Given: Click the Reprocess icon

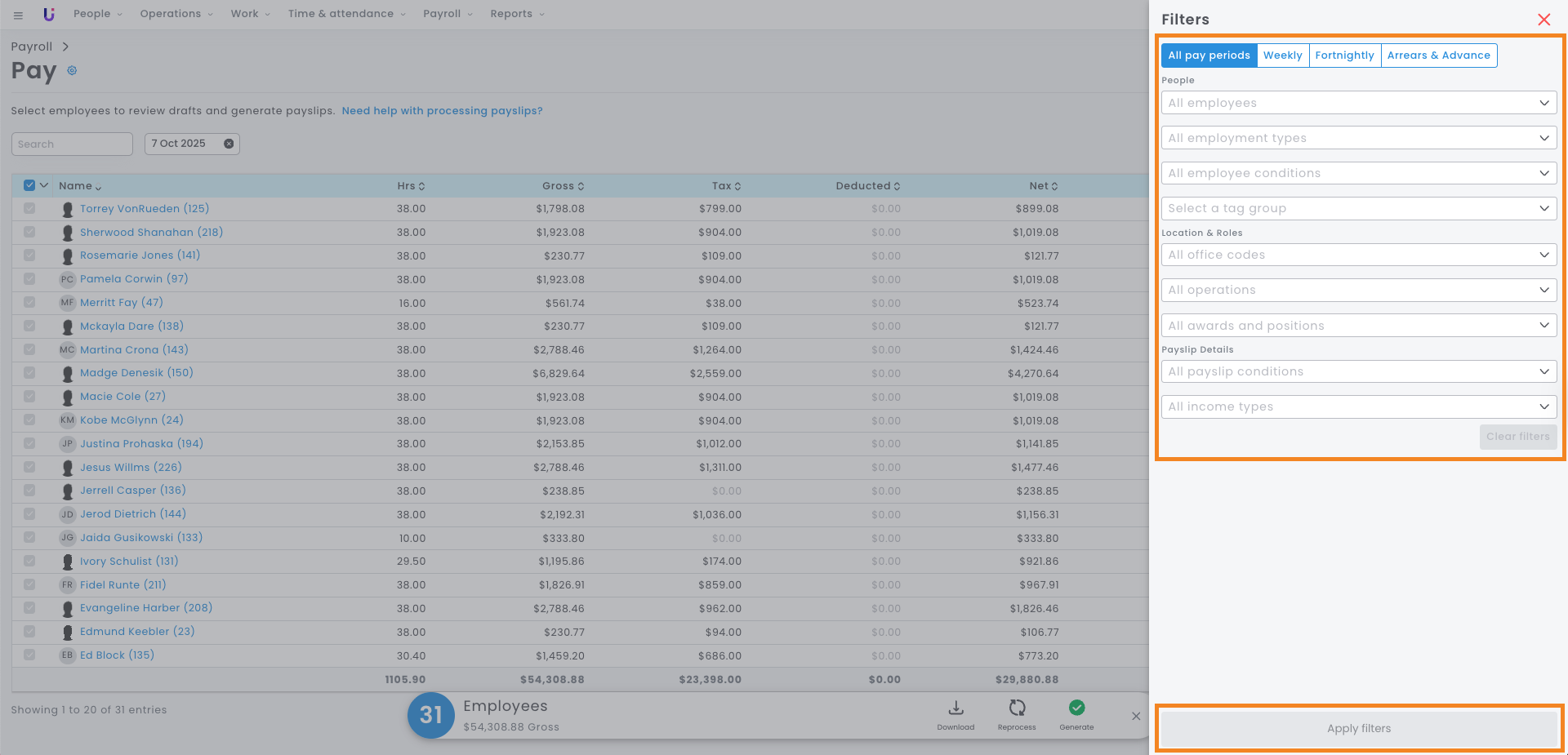Looking at the screenshot, I should (1017, 708).
